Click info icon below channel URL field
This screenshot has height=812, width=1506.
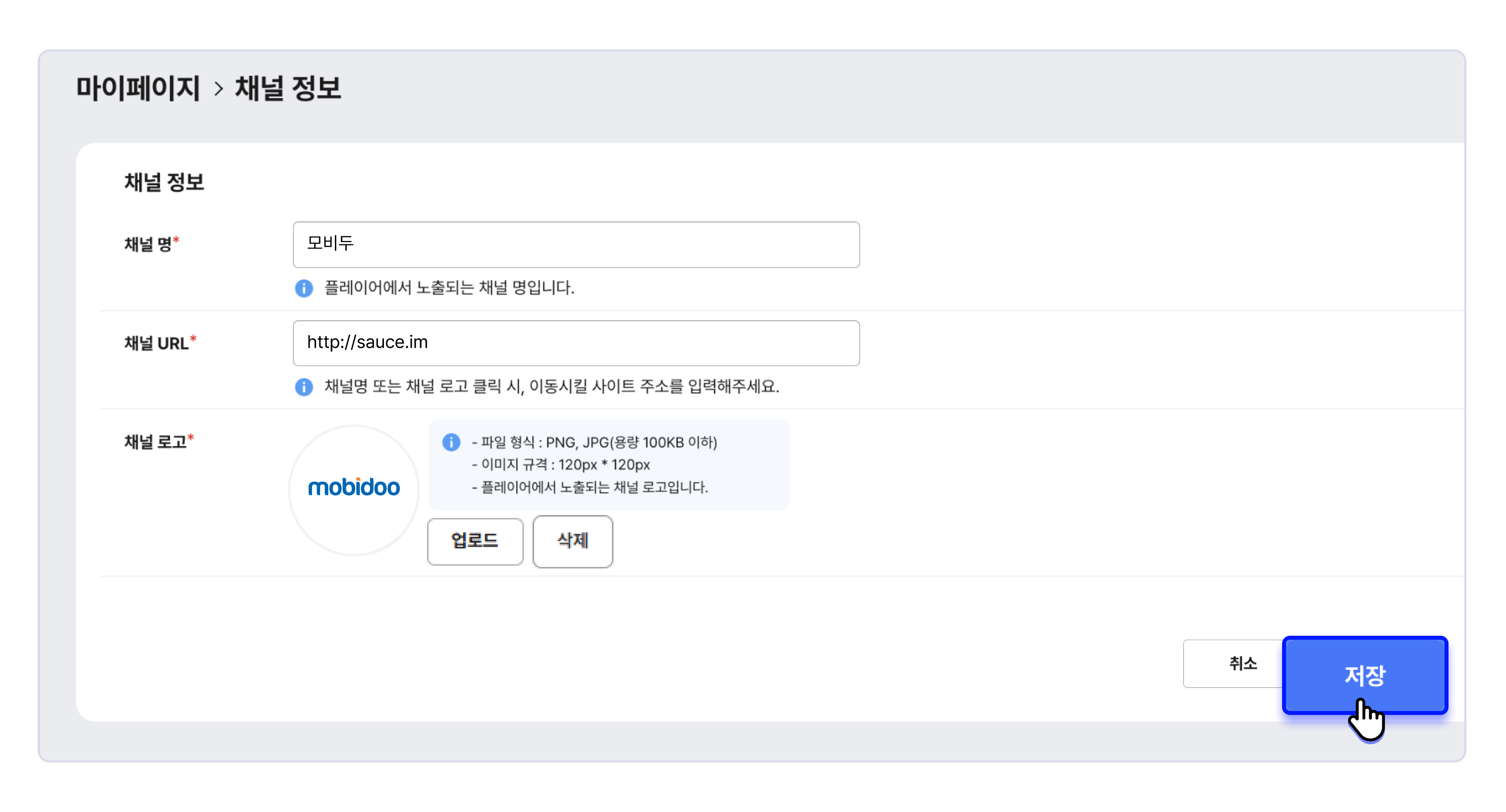tap(303, 387)
